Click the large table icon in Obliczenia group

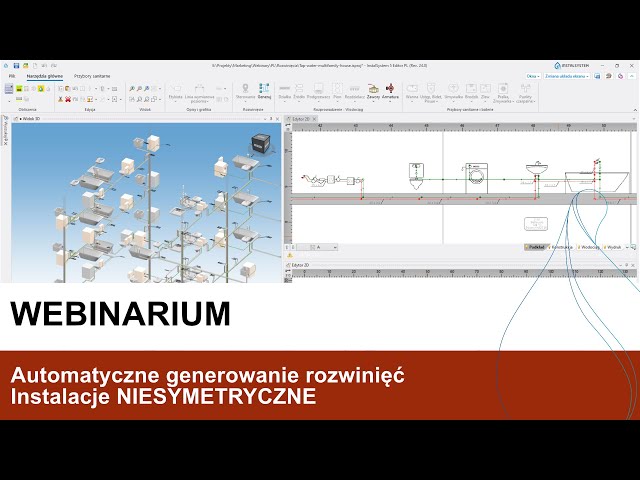9,89
